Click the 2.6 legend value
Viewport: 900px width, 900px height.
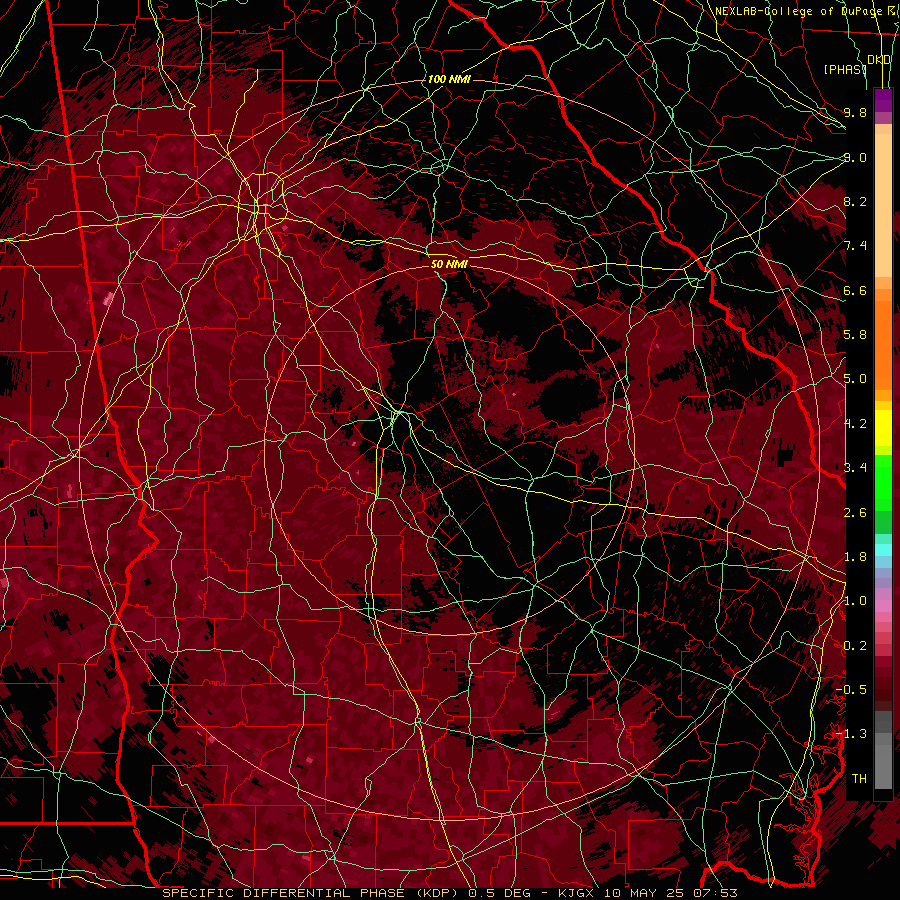point(855,513)
